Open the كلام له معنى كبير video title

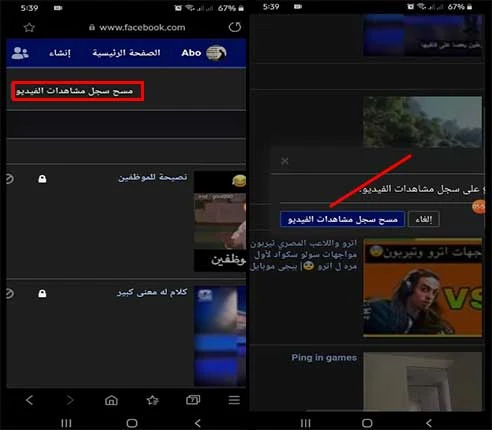coord(152,292)
